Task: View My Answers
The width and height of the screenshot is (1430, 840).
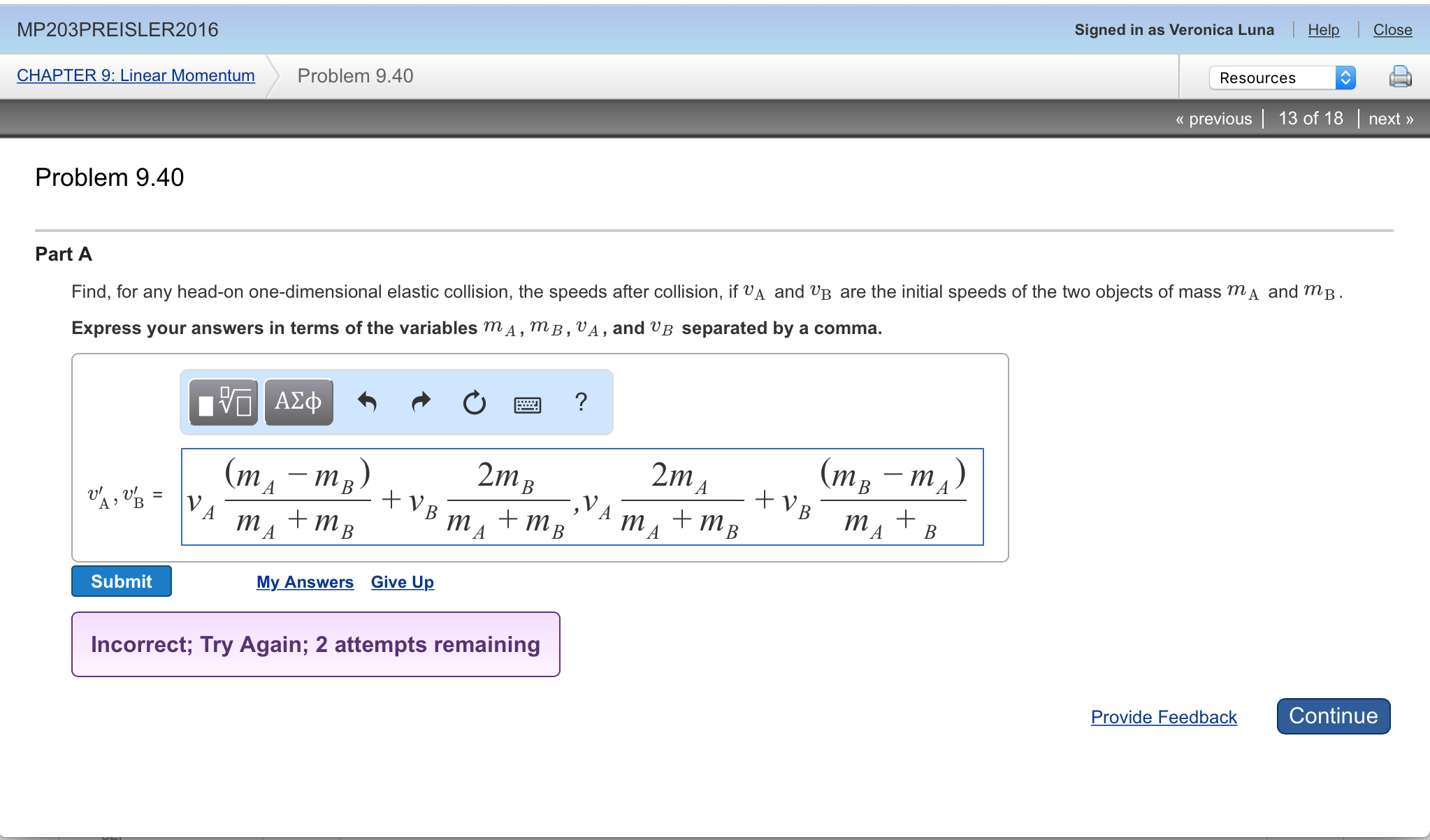Action: 305,582
